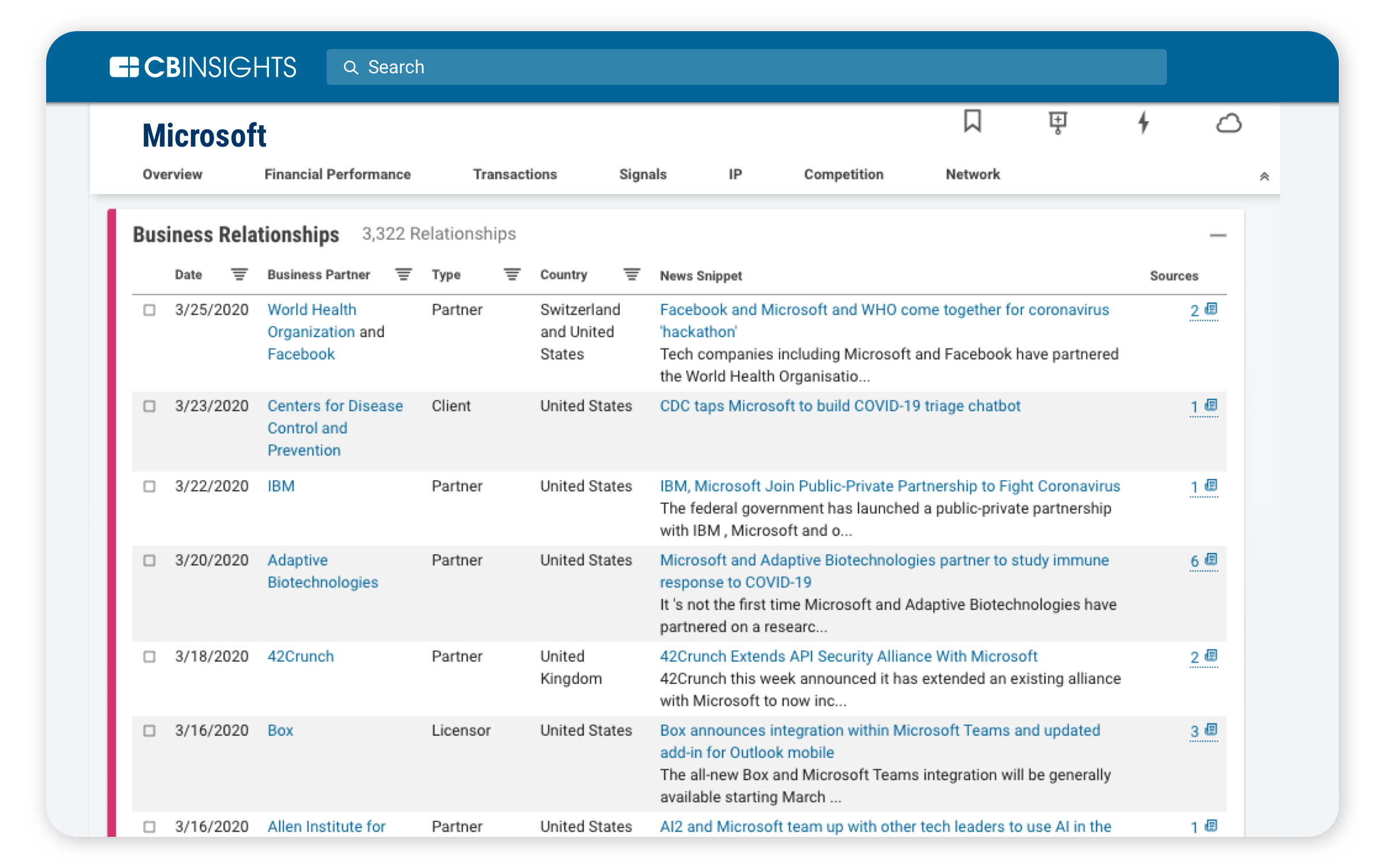The image size is (1385, 868).
Task: Click the bookmark icon near Microsoft header
Action: click(972, 122)
